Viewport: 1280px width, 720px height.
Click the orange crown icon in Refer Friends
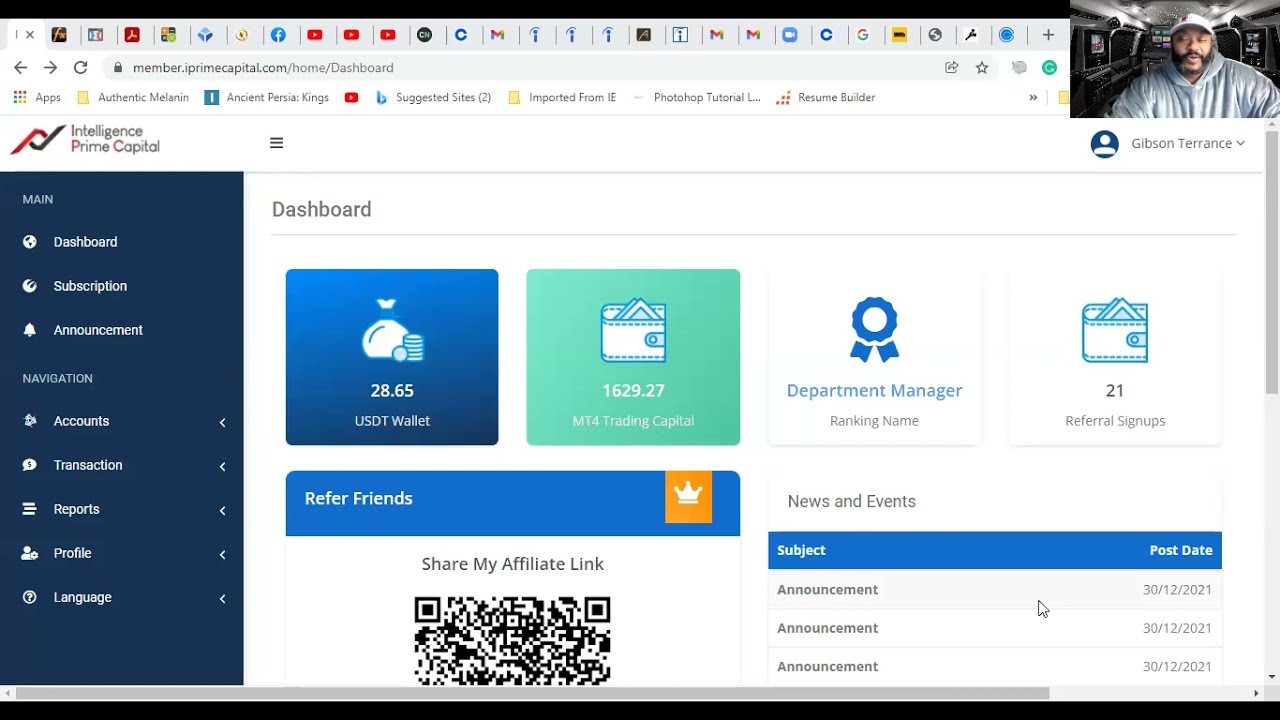click(x=688, y=497)
